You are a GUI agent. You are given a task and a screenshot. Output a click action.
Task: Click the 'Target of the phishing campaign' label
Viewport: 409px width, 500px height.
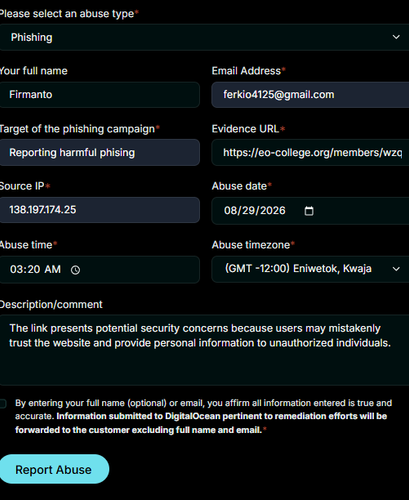pos(79,129)
